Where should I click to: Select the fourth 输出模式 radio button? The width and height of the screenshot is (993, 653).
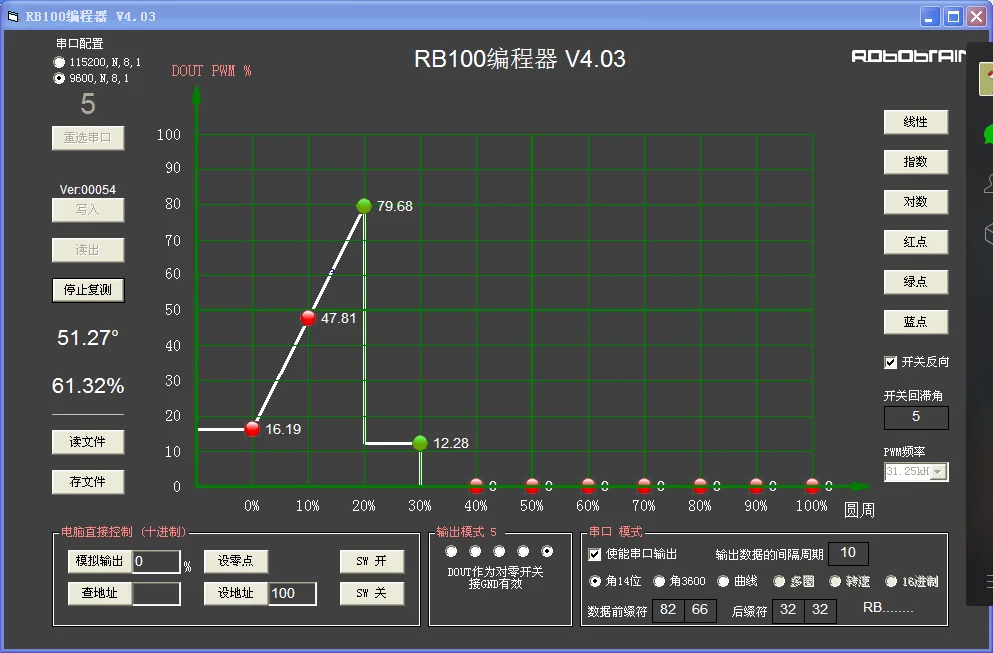pos(523,552)
